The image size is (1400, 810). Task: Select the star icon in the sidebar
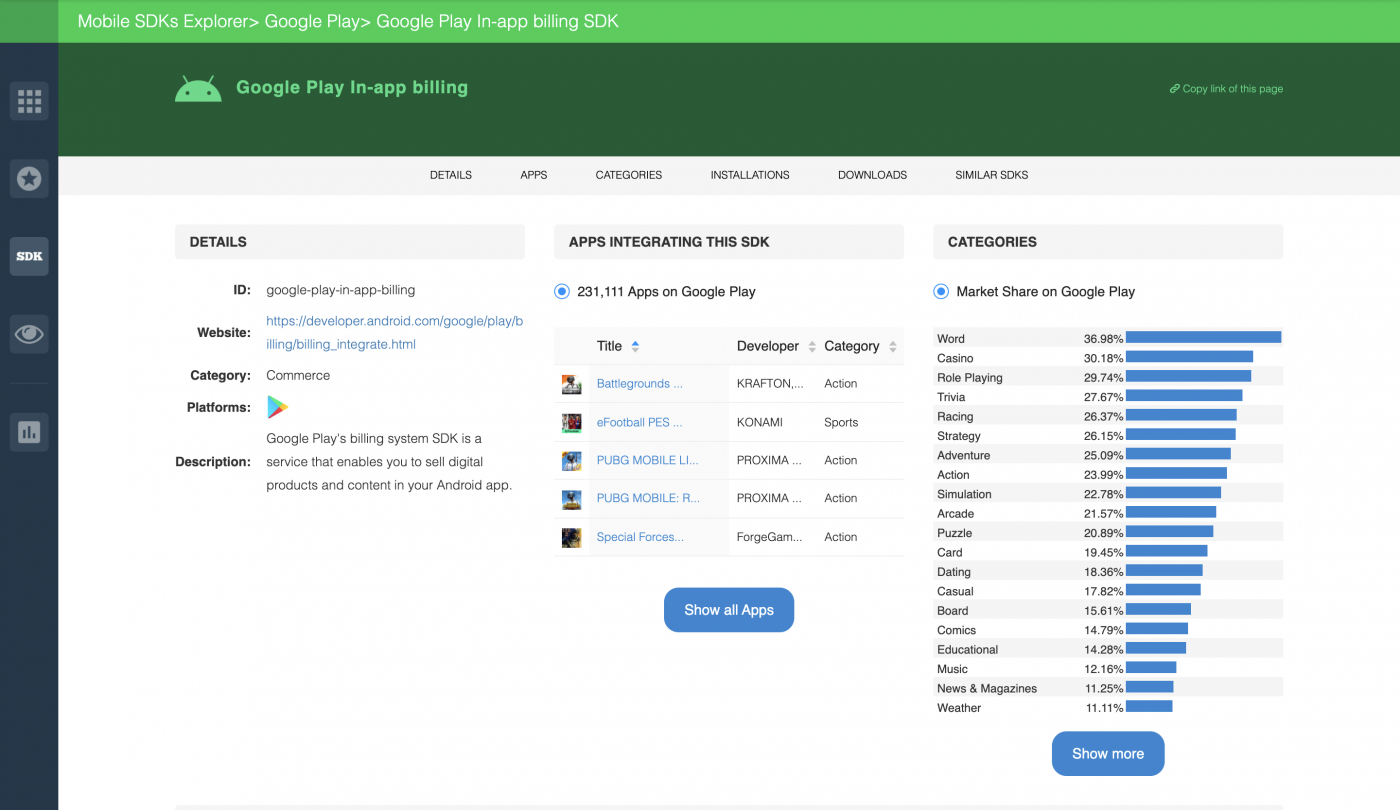coord(29,178)
